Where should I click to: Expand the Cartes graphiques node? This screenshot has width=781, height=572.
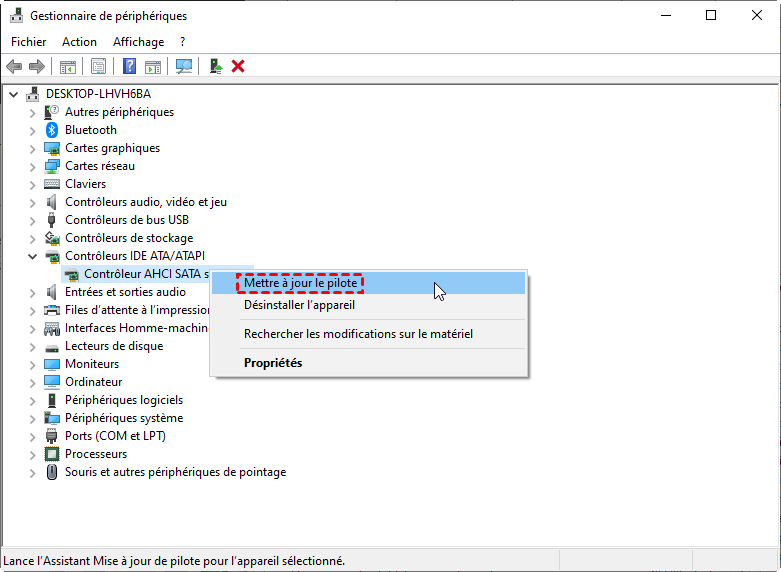32,148
